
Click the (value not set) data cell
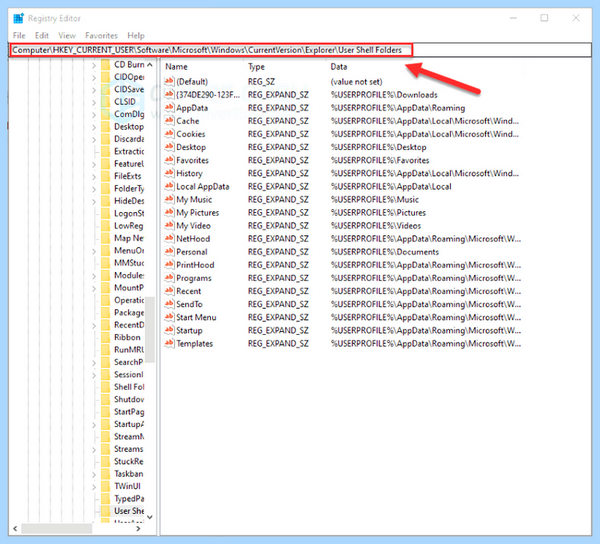click(x=356, y=81)
